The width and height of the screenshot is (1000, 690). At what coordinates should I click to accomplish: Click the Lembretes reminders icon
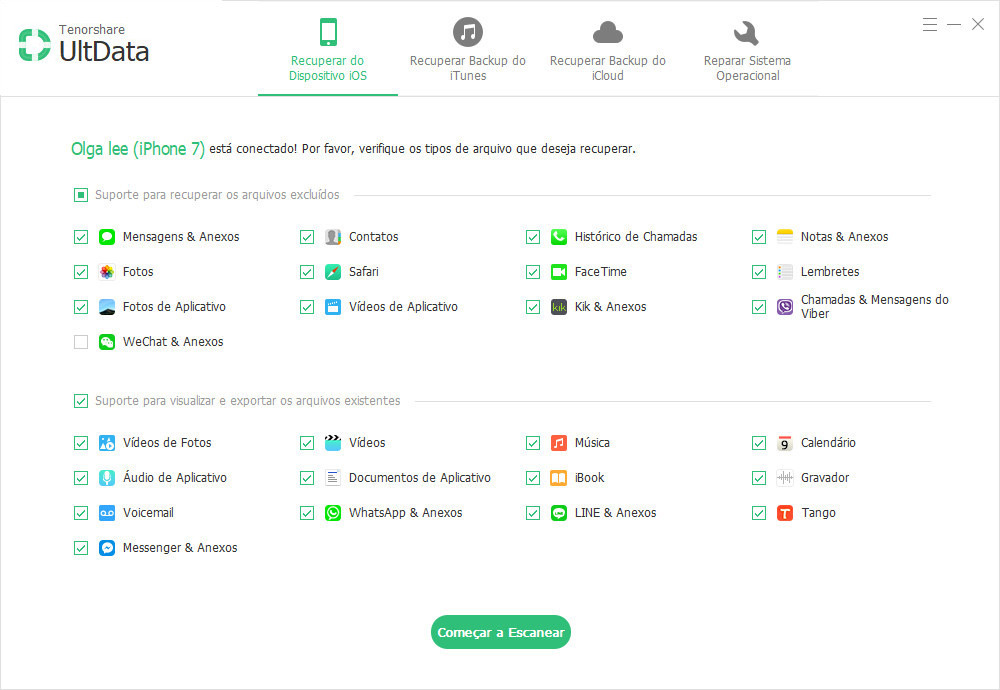pyautogui.click(x=785, y=272)
